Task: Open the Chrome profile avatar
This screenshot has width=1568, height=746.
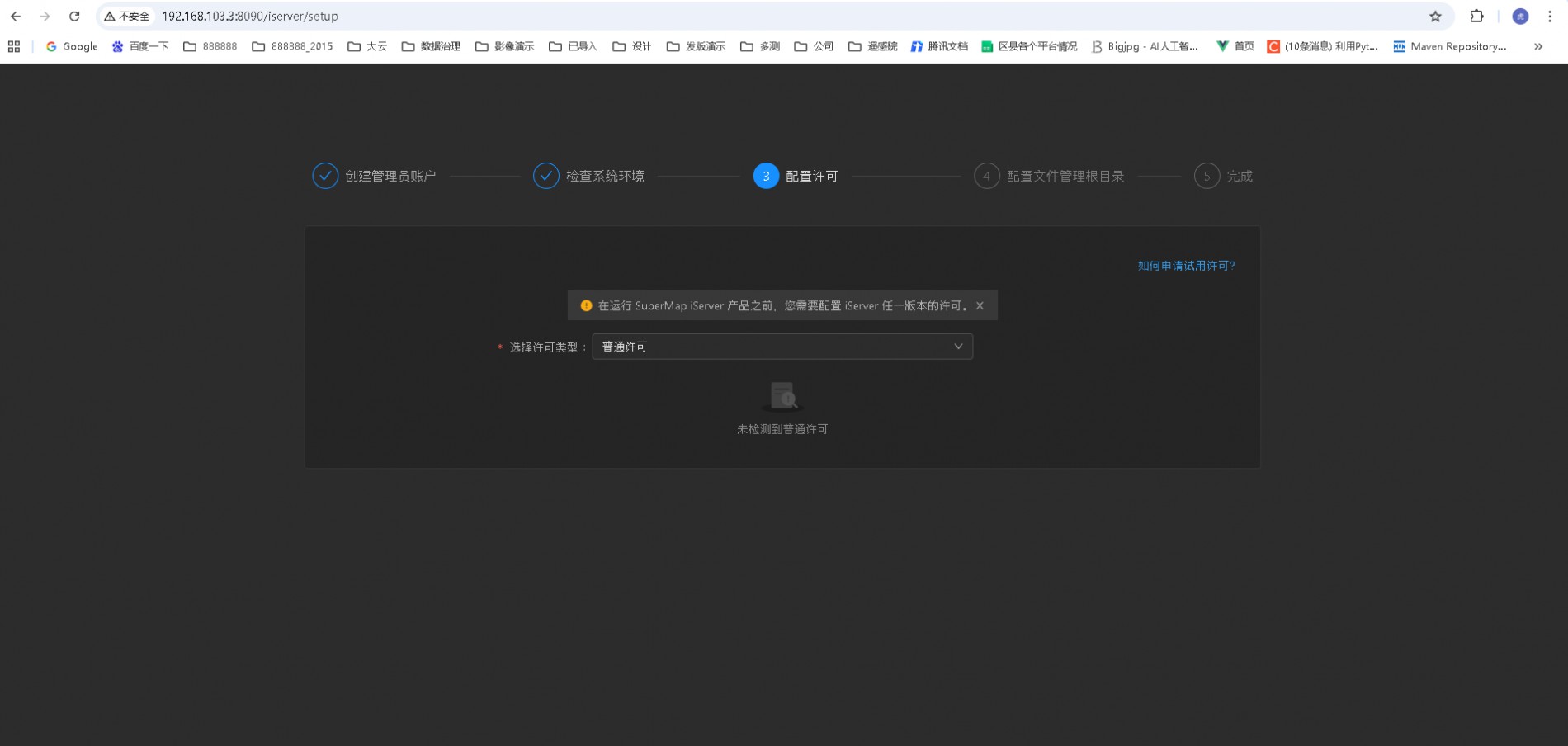Action: pos(1520,17)
